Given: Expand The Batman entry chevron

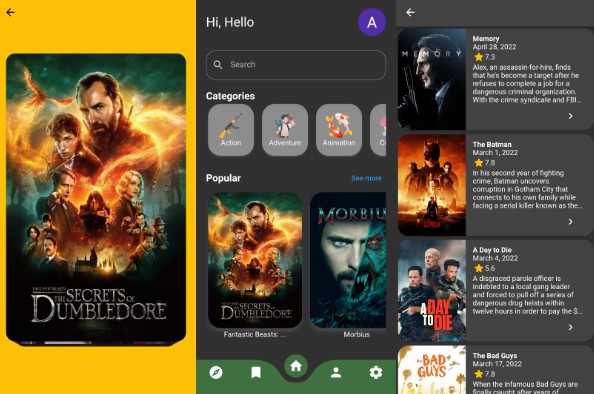Looking at the screenshot, I should click(571, 222).
